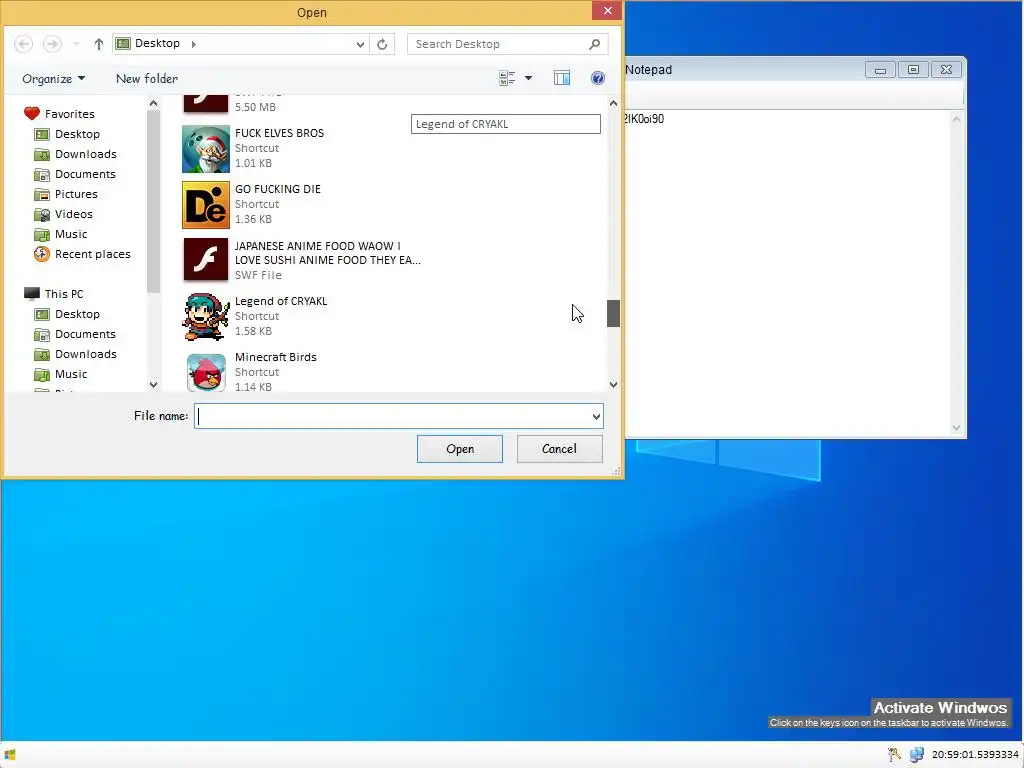
Task: Select the ELVES BROS Santa elf shortcut icon
Action: pyautogui.click(x=206, y=149)
